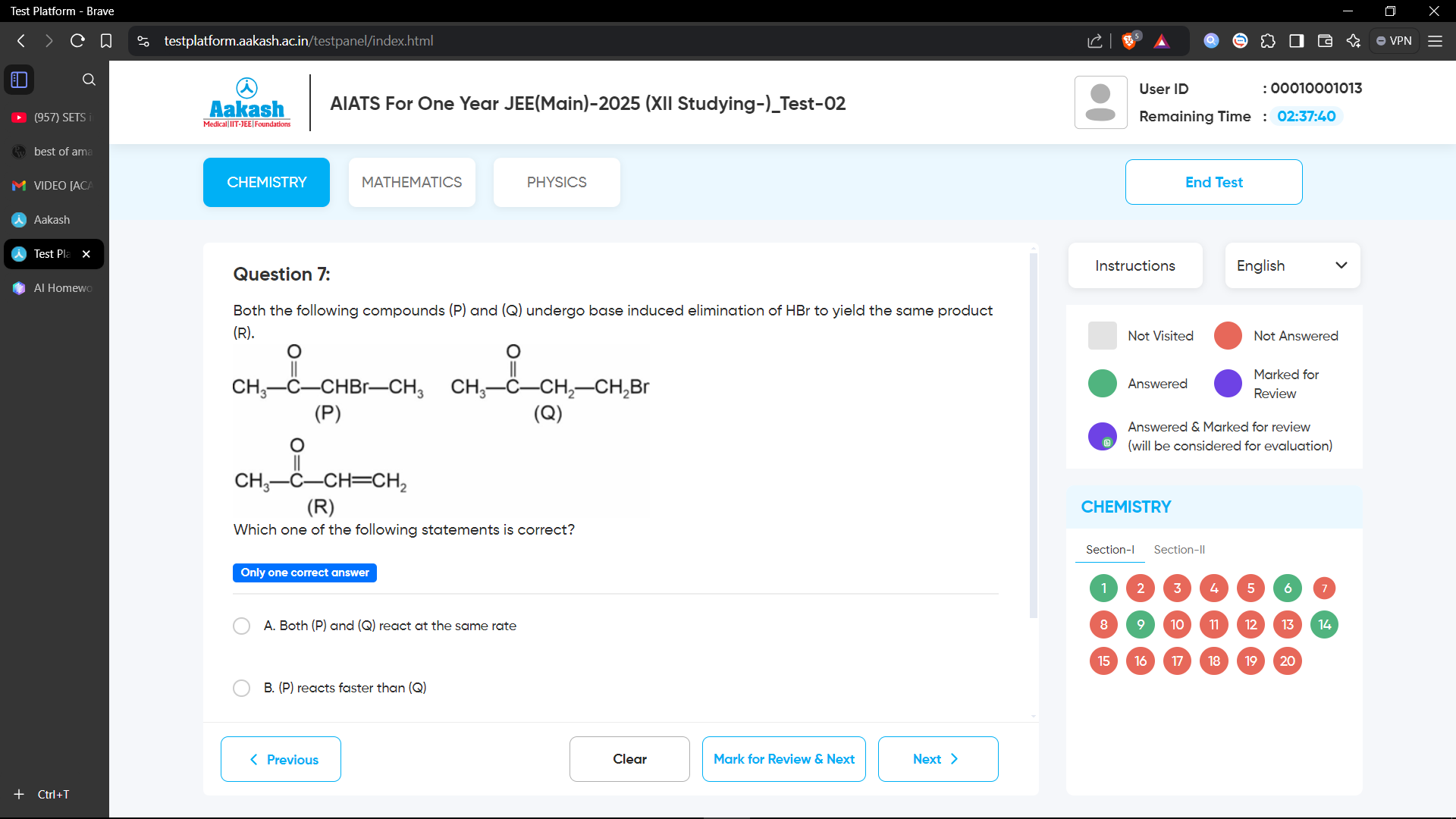Jump to question 9 in palette
The width and height of the screenshot is (1456, 819).
(1141, 624)
